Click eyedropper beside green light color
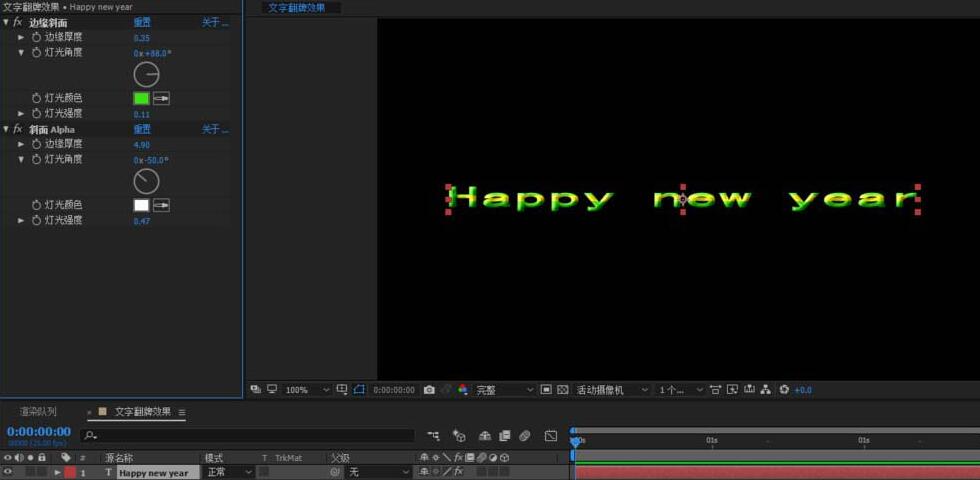Viewport: 980px width, 480px height. point(161,98)
